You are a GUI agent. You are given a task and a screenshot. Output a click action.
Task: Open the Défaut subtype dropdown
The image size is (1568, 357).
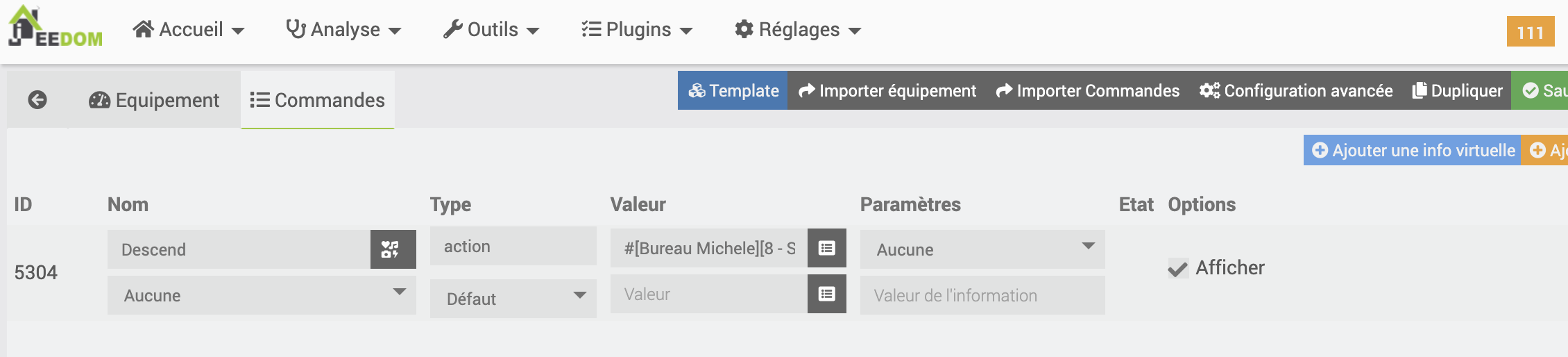tap(513, 299)
